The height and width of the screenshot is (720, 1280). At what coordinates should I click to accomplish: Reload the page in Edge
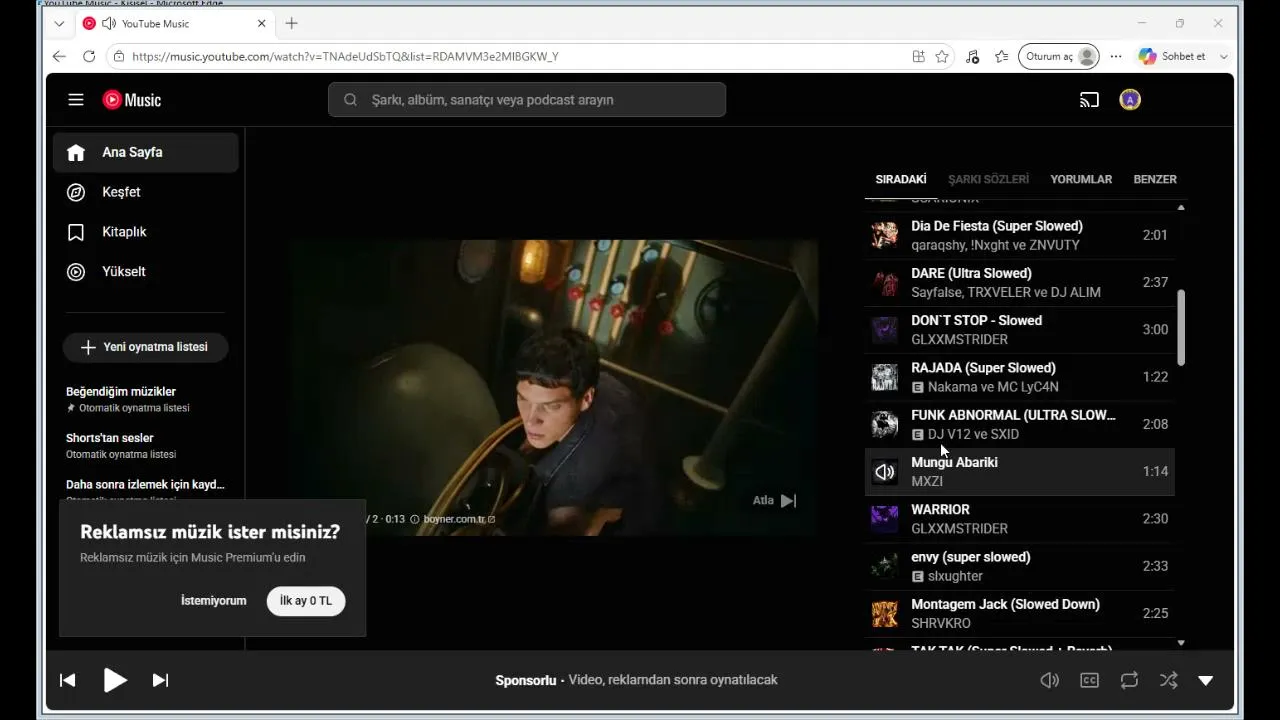(x=89, y=57)
